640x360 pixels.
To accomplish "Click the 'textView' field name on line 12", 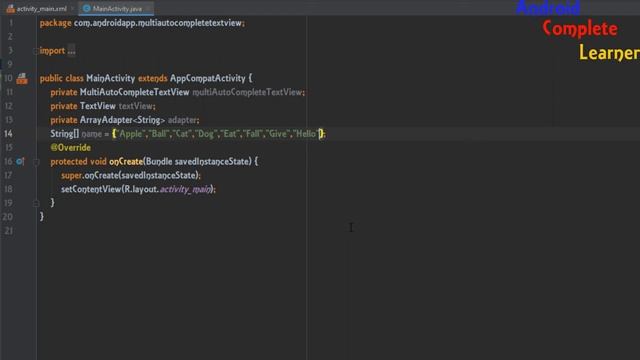I will tap(136, 106).
